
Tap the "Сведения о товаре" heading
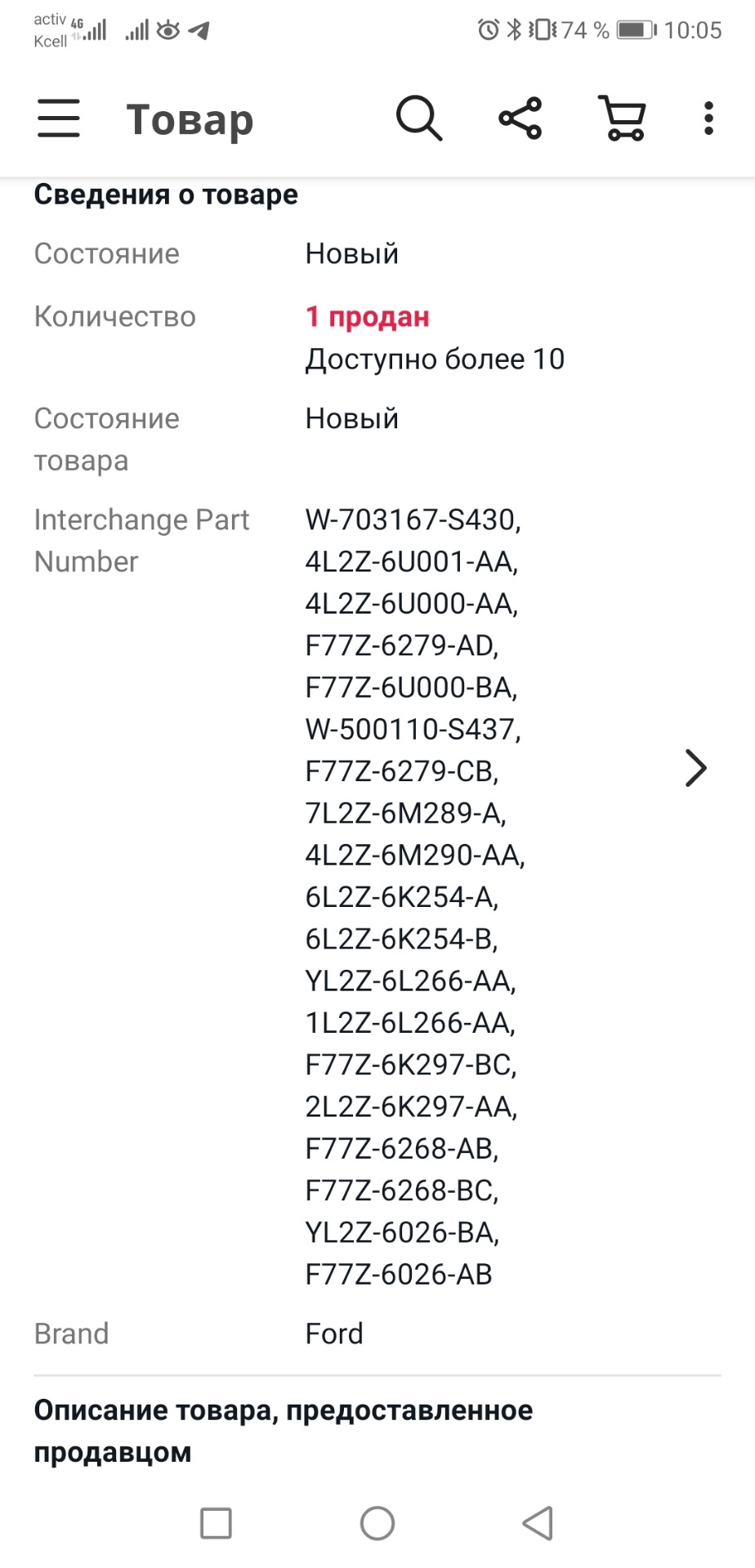(166, 194)
